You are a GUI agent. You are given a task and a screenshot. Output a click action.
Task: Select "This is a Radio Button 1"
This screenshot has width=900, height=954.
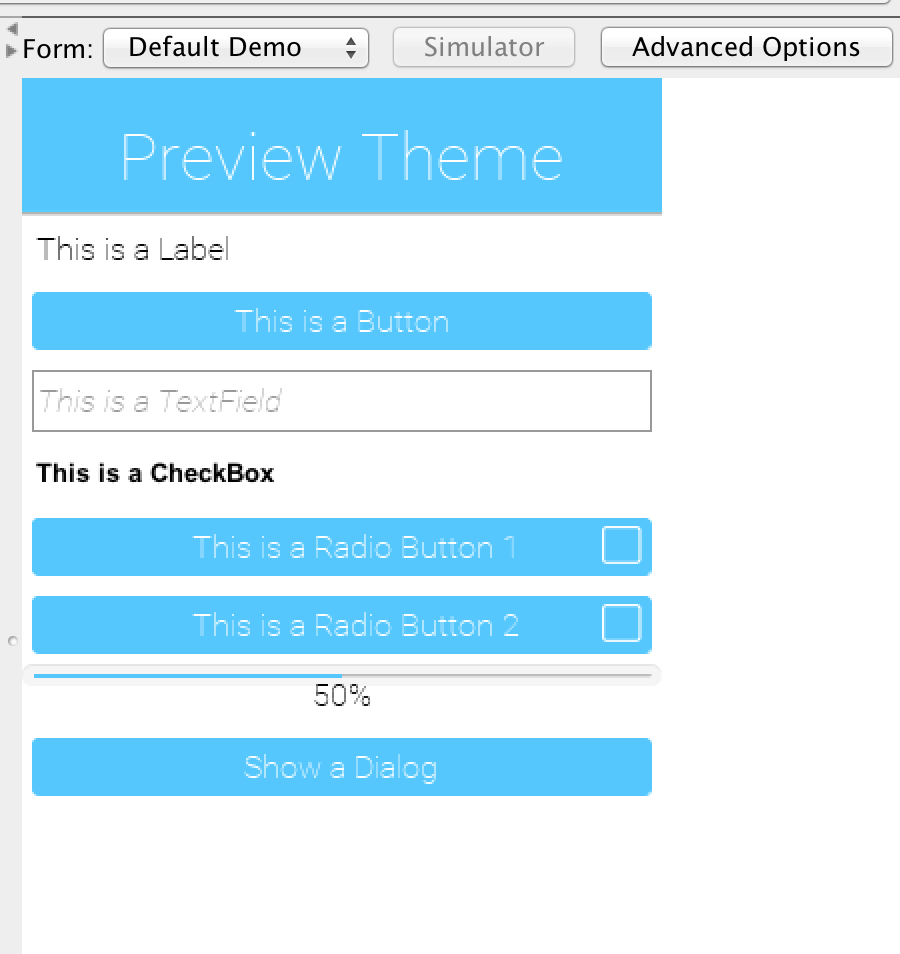(x=341, y=547)
